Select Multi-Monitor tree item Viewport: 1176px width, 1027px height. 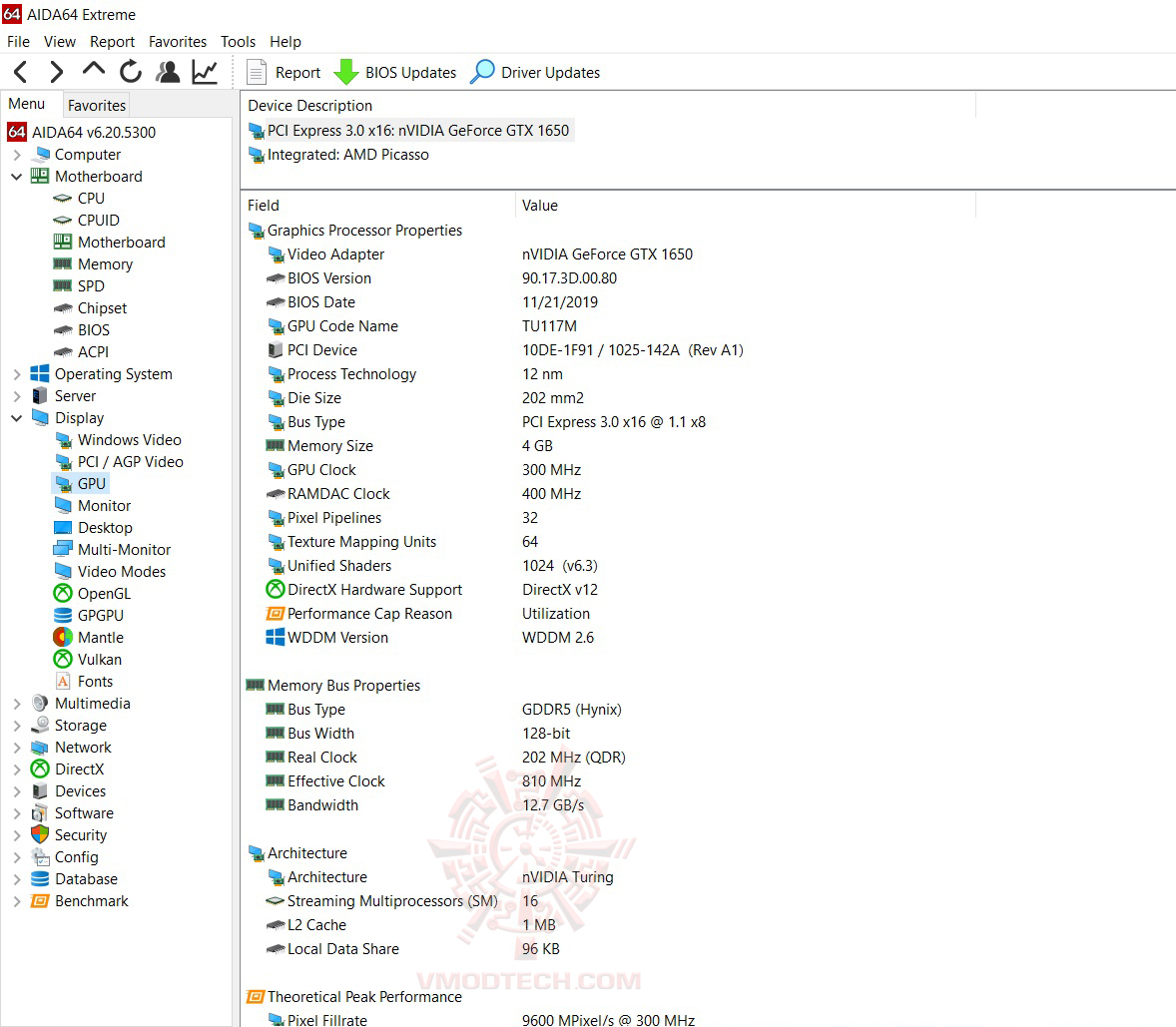tap(124, 550)
